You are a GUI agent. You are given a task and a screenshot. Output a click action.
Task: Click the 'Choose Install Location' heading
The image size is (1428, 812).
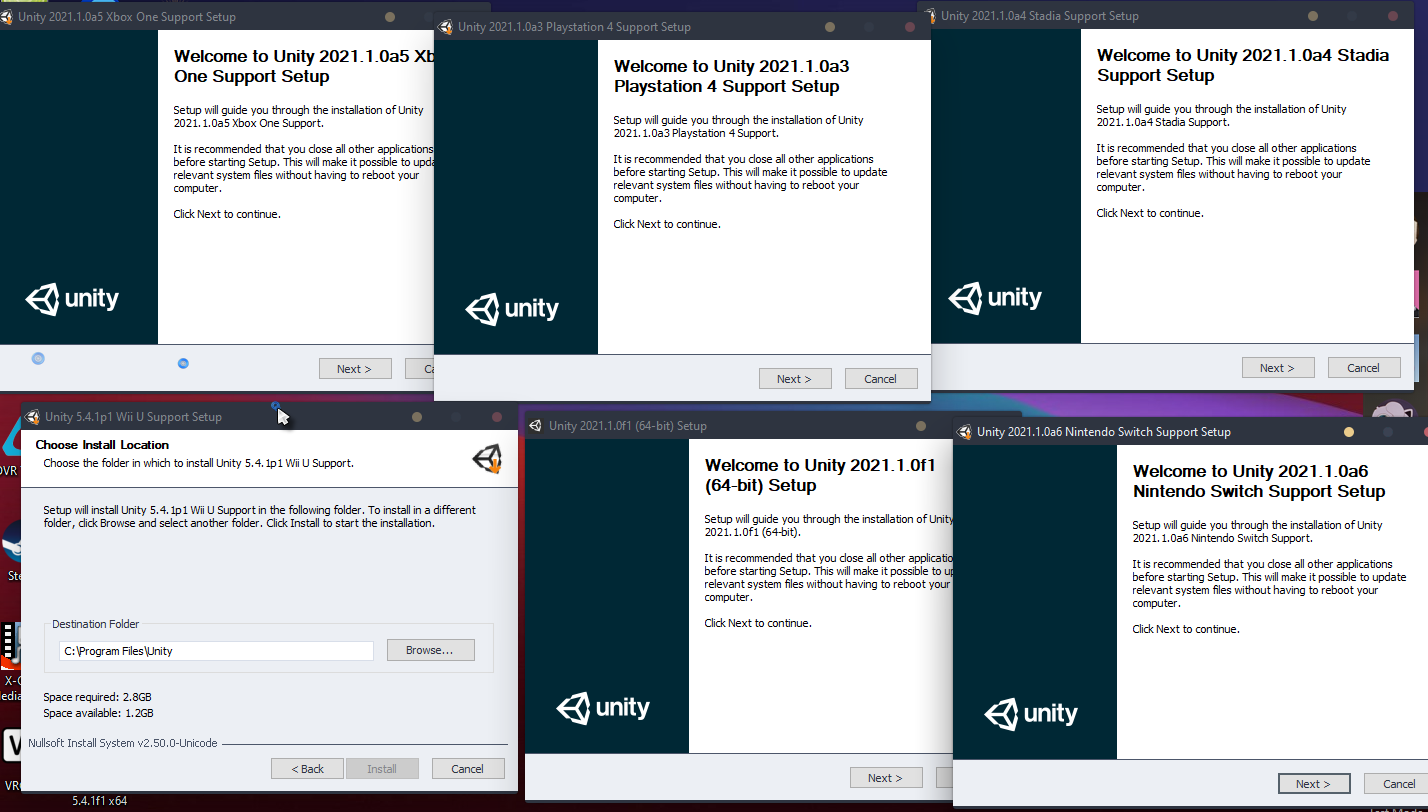coord(103,445)
